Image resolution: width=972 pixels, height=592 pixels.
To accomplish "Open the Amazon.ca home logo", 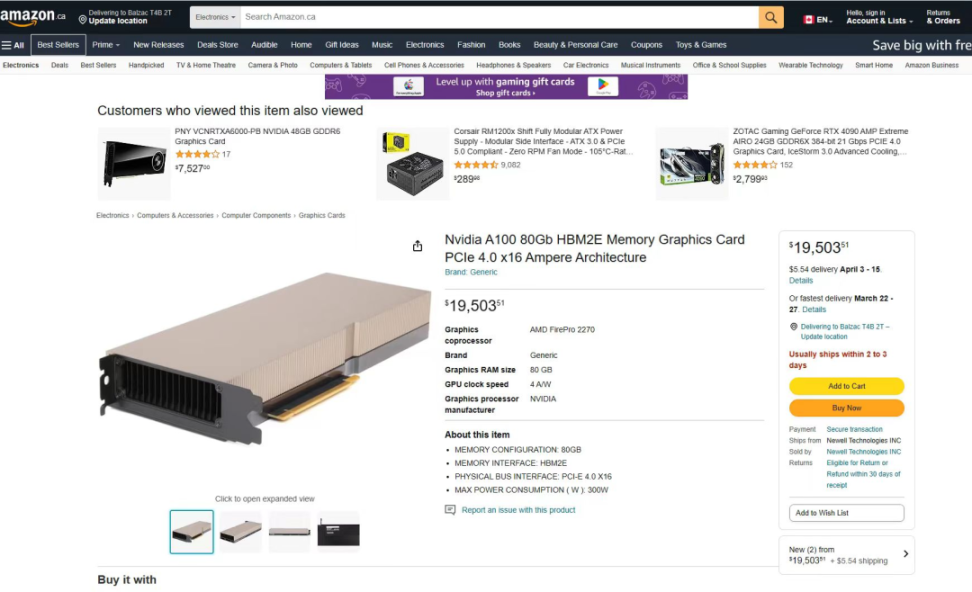I will pos(33,17).
